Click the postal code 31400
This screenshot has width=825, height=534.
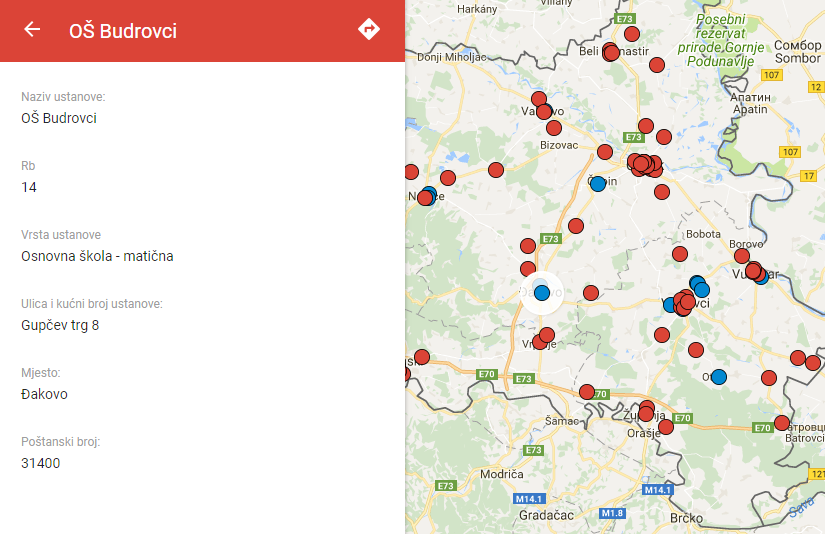[x=41, y=463]
